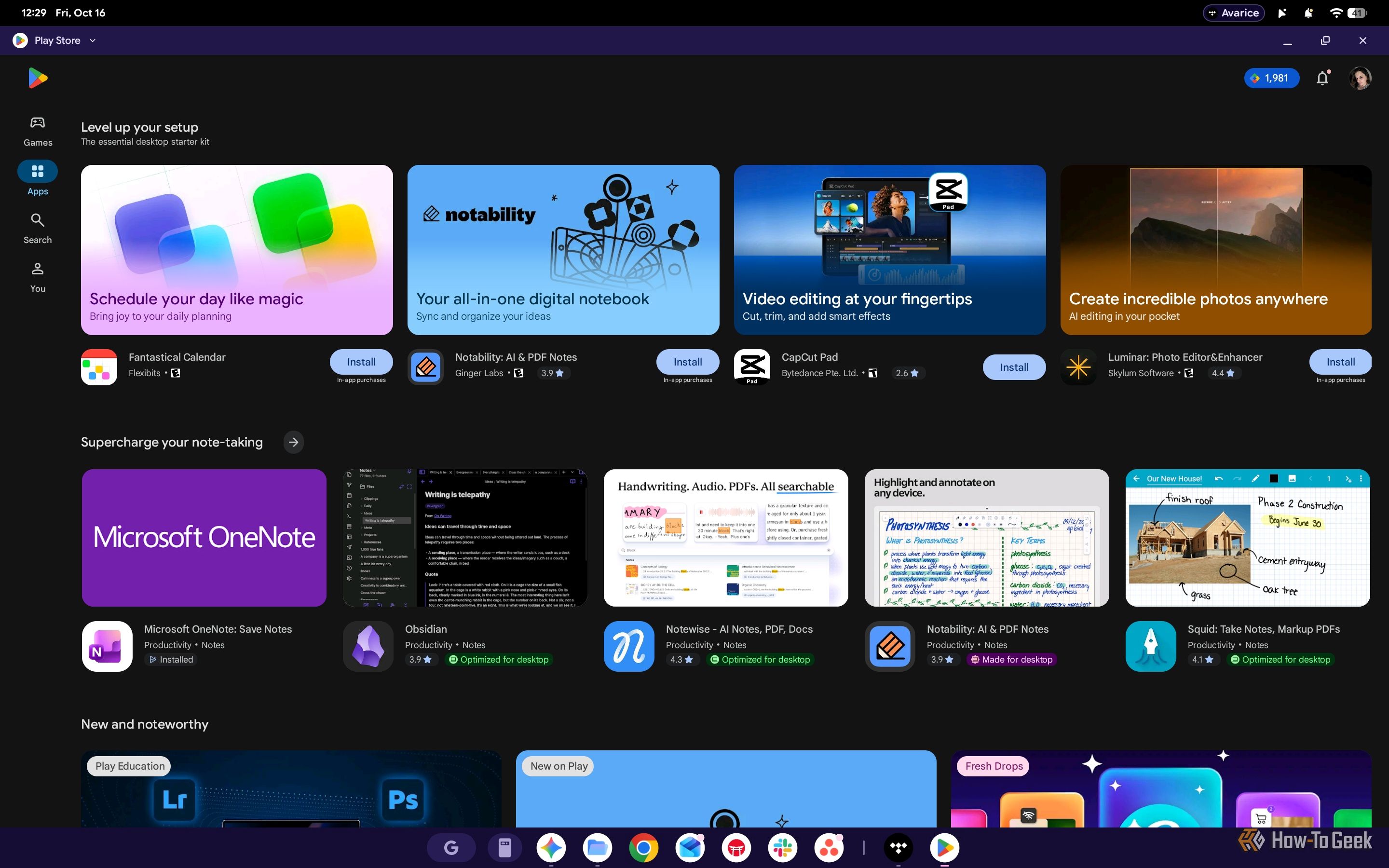
Task: Open the Squid app icon
Action: [1151, 646]
